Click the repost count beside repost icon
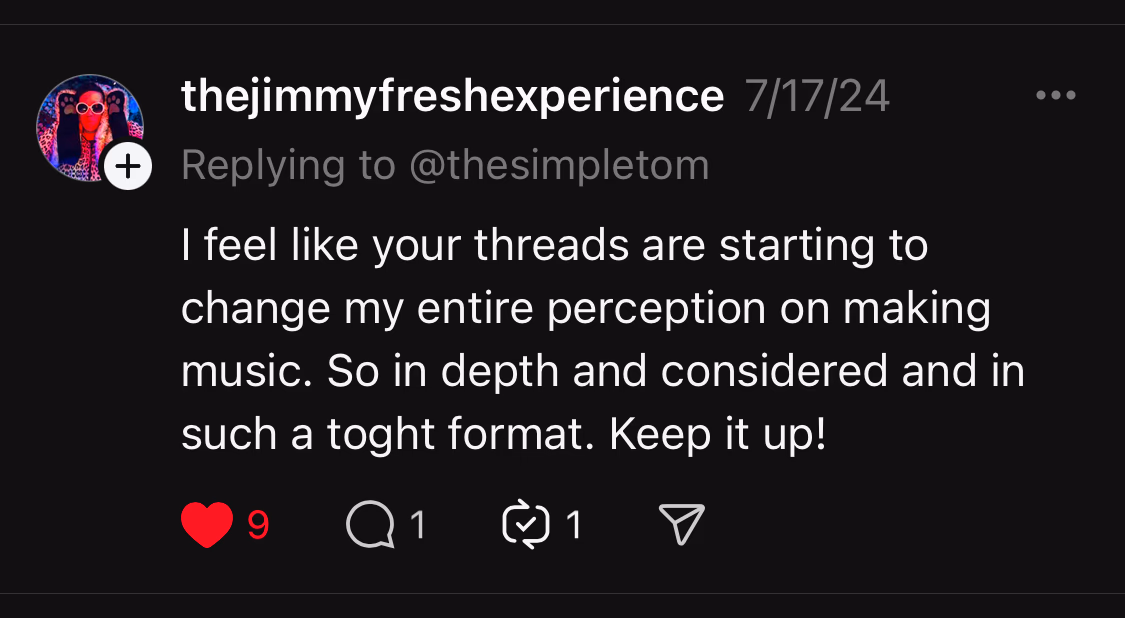 coord(574,525)
